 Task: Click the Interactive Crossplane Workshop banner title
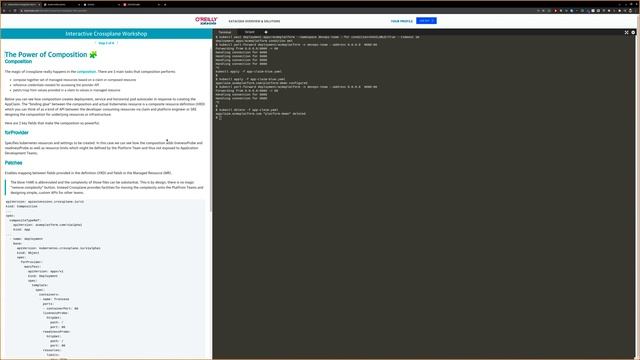point(106,34)
